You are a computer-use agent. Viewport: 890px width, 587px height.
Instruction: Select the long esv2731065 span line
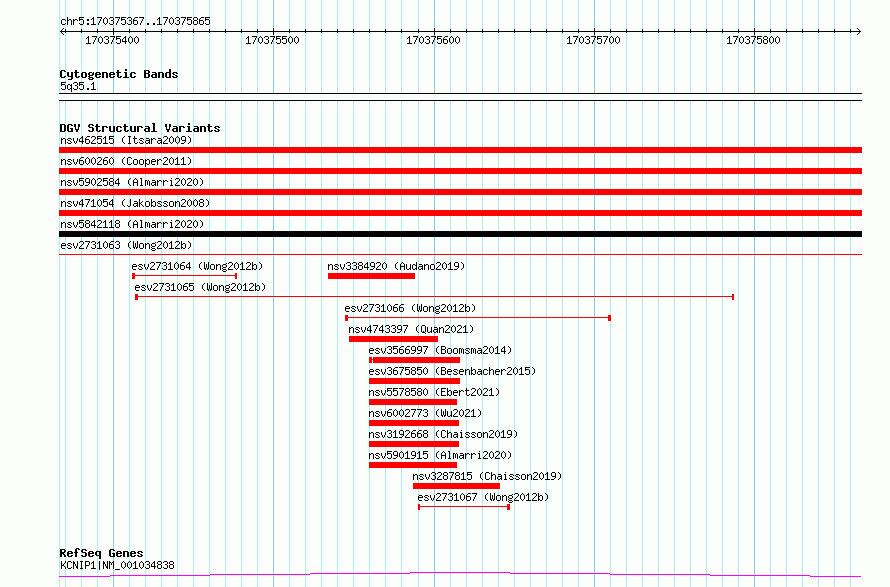[435, 297]
